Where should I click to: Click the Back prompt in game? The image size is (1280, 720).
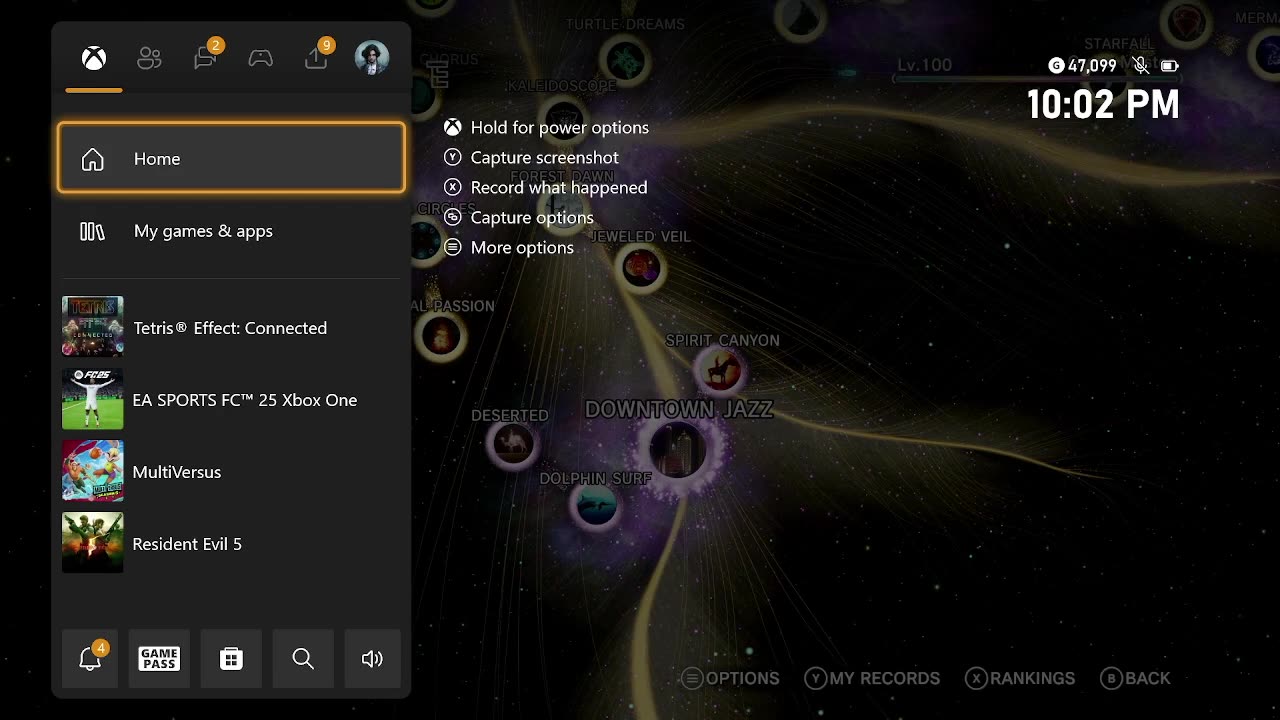(x=1135, y=678)
